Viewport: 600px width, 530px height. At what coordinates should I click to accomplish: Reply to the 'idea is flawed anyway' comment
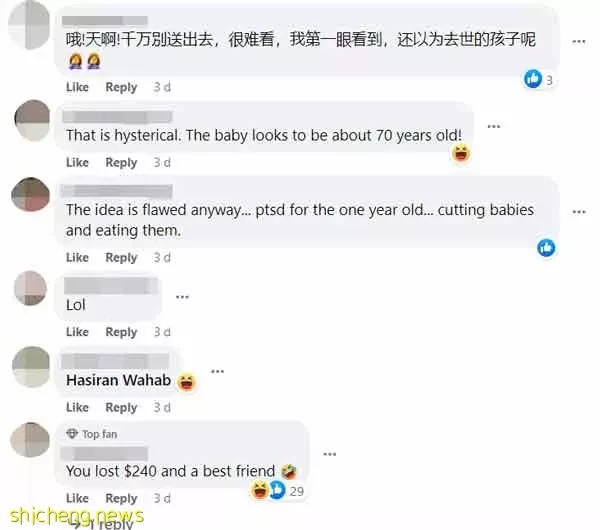(121, 258)
